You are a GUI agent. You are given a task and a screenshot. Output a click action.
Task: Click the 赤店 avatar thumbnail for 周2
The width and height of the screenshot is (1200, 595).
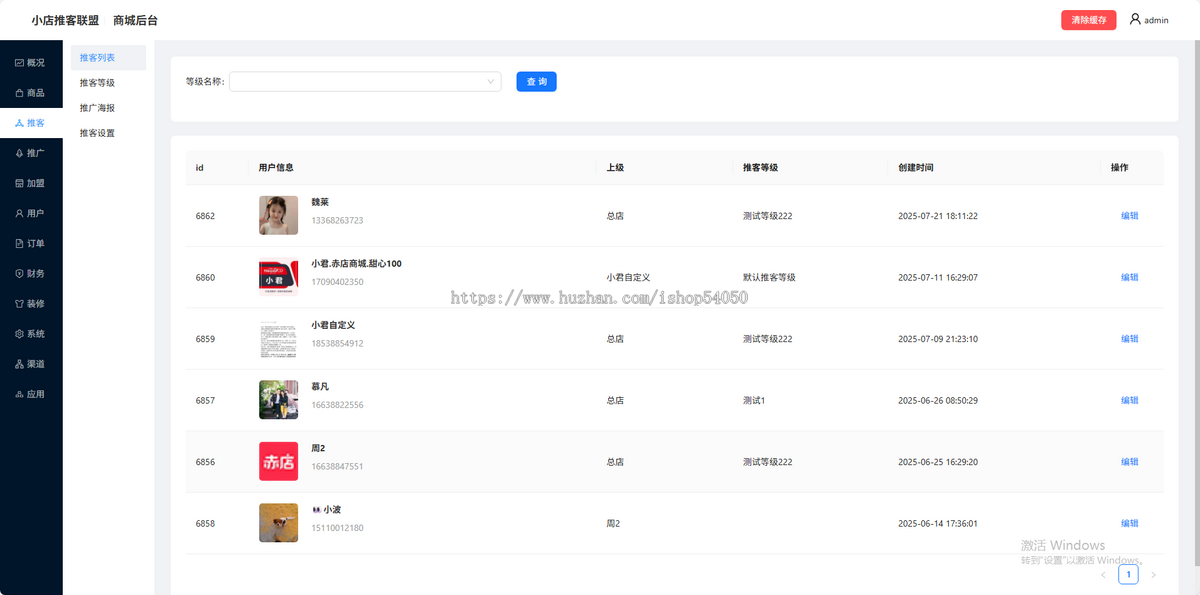point(278,462)
